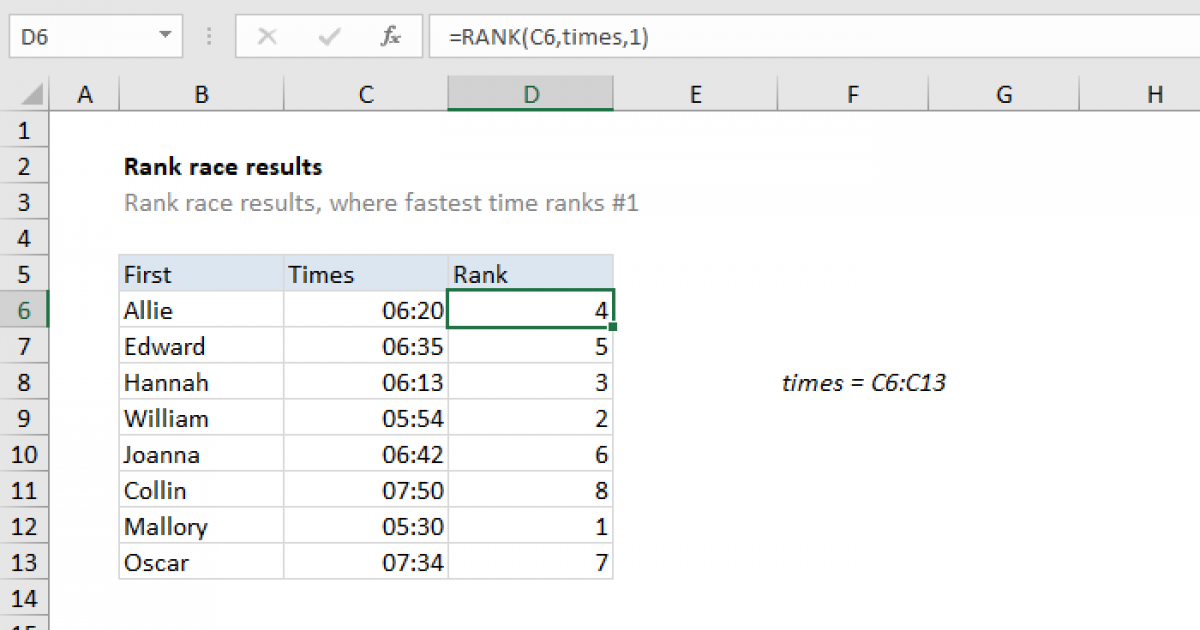Select Collin's rank cell showing 8
Viewport: 1200px width, 630px height.
tap(531, 491)
